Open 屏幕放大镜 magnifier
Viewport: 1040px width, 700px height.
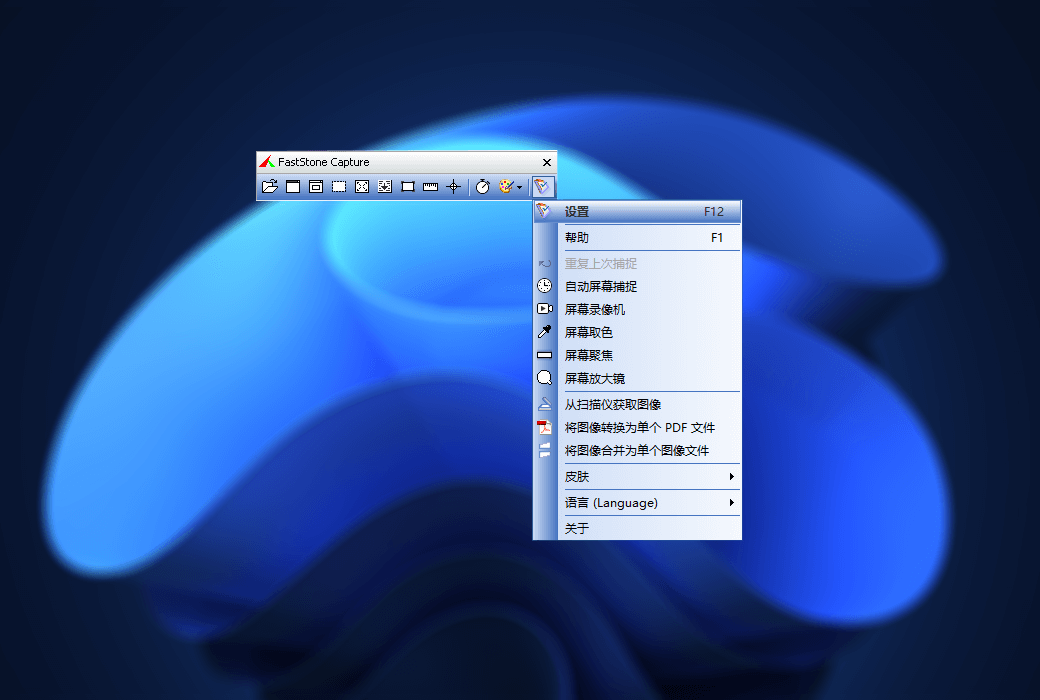point(637,378)
